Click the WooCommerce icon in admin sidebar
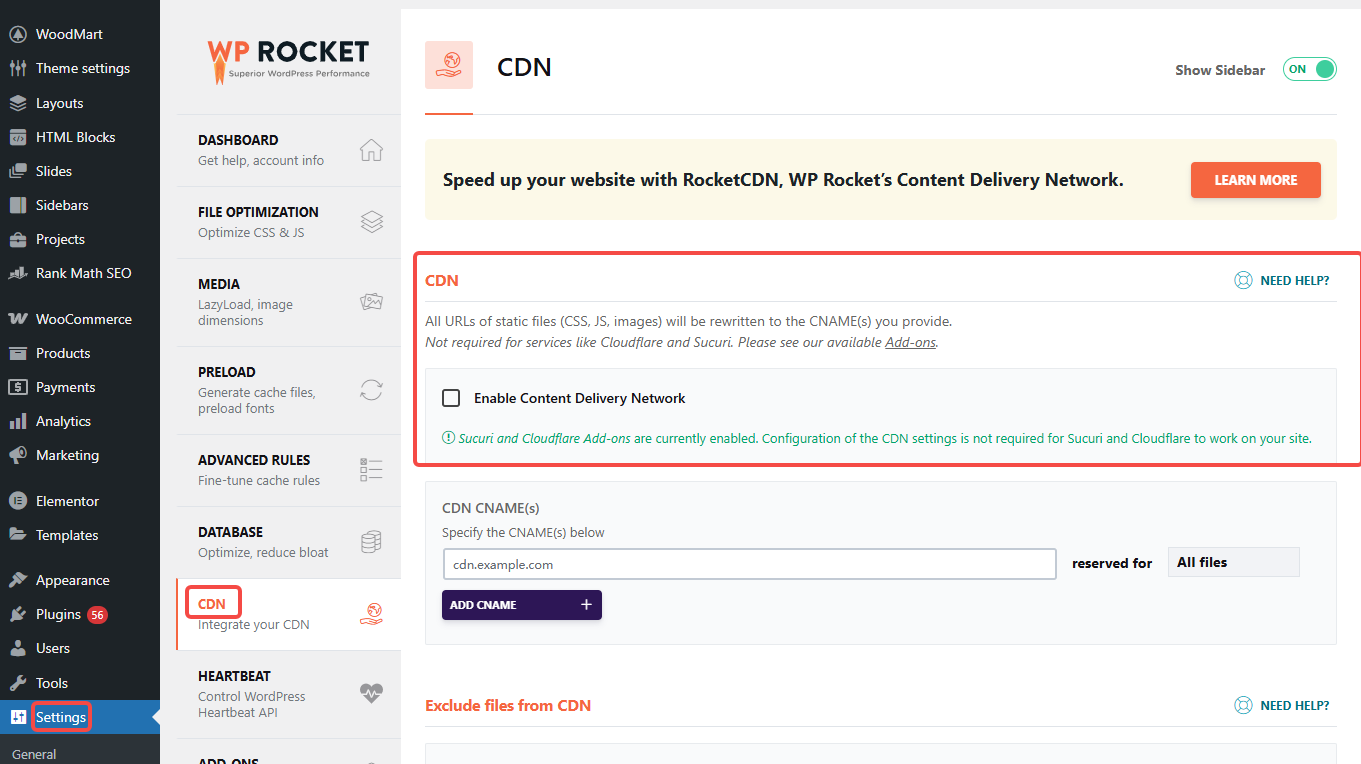This screenshot has height=764, width=1361. coord(18,319)
